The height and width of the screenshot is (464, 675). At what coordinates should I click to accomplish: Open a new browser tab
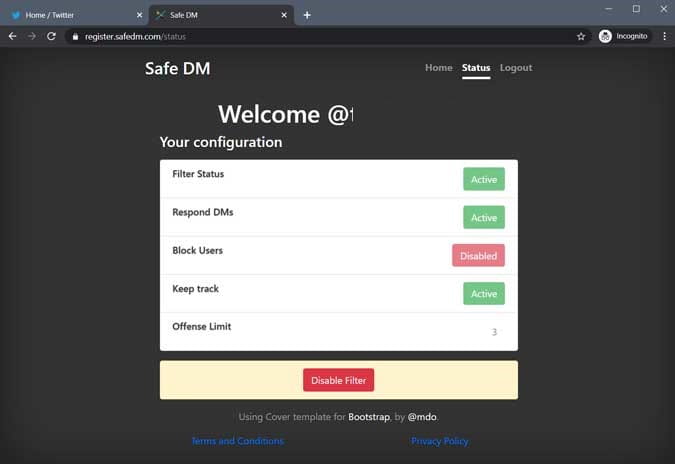307,15
